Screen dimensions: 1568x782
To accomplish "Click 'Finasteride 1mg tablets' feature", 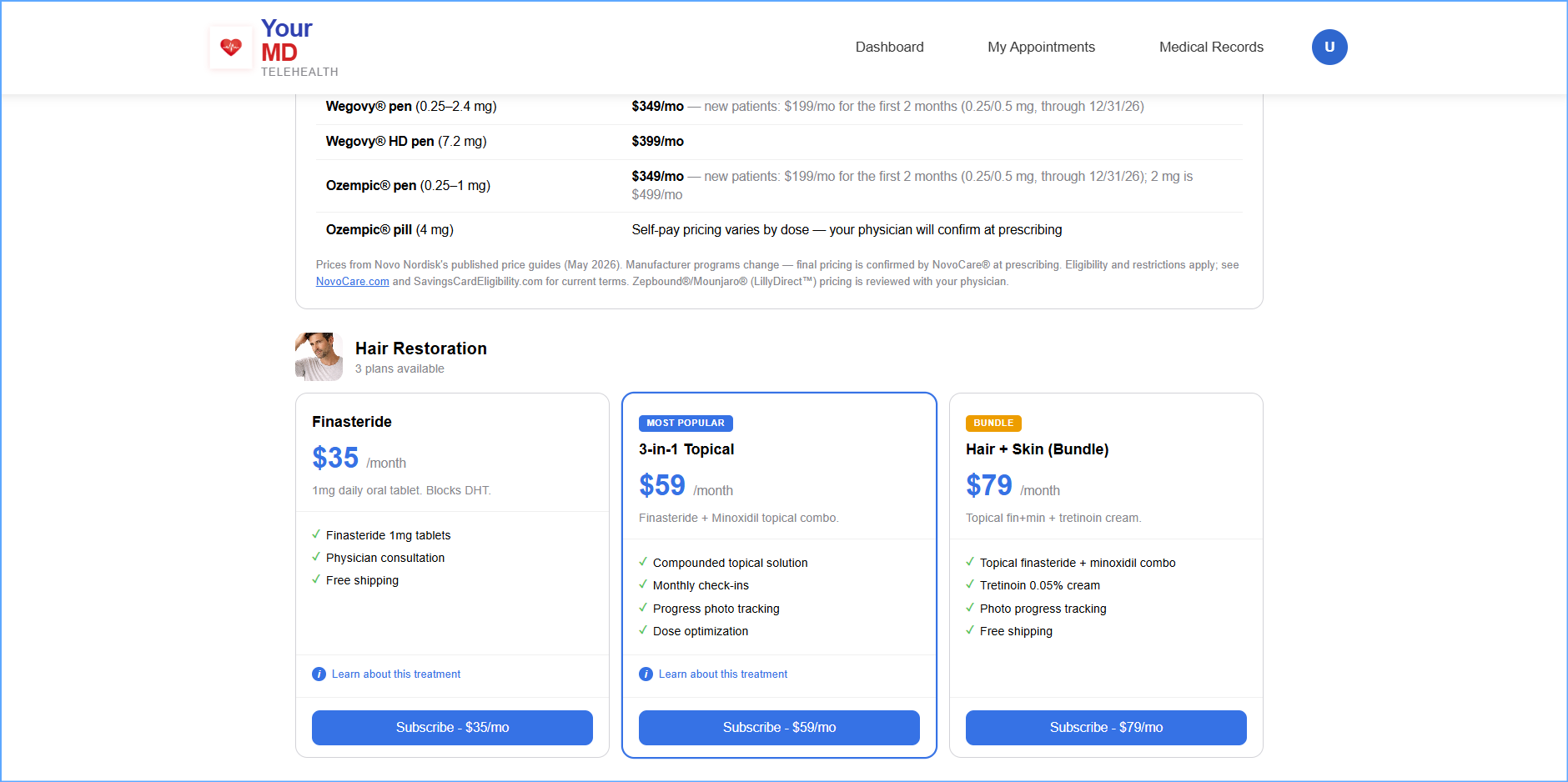I will click(388, 535).
